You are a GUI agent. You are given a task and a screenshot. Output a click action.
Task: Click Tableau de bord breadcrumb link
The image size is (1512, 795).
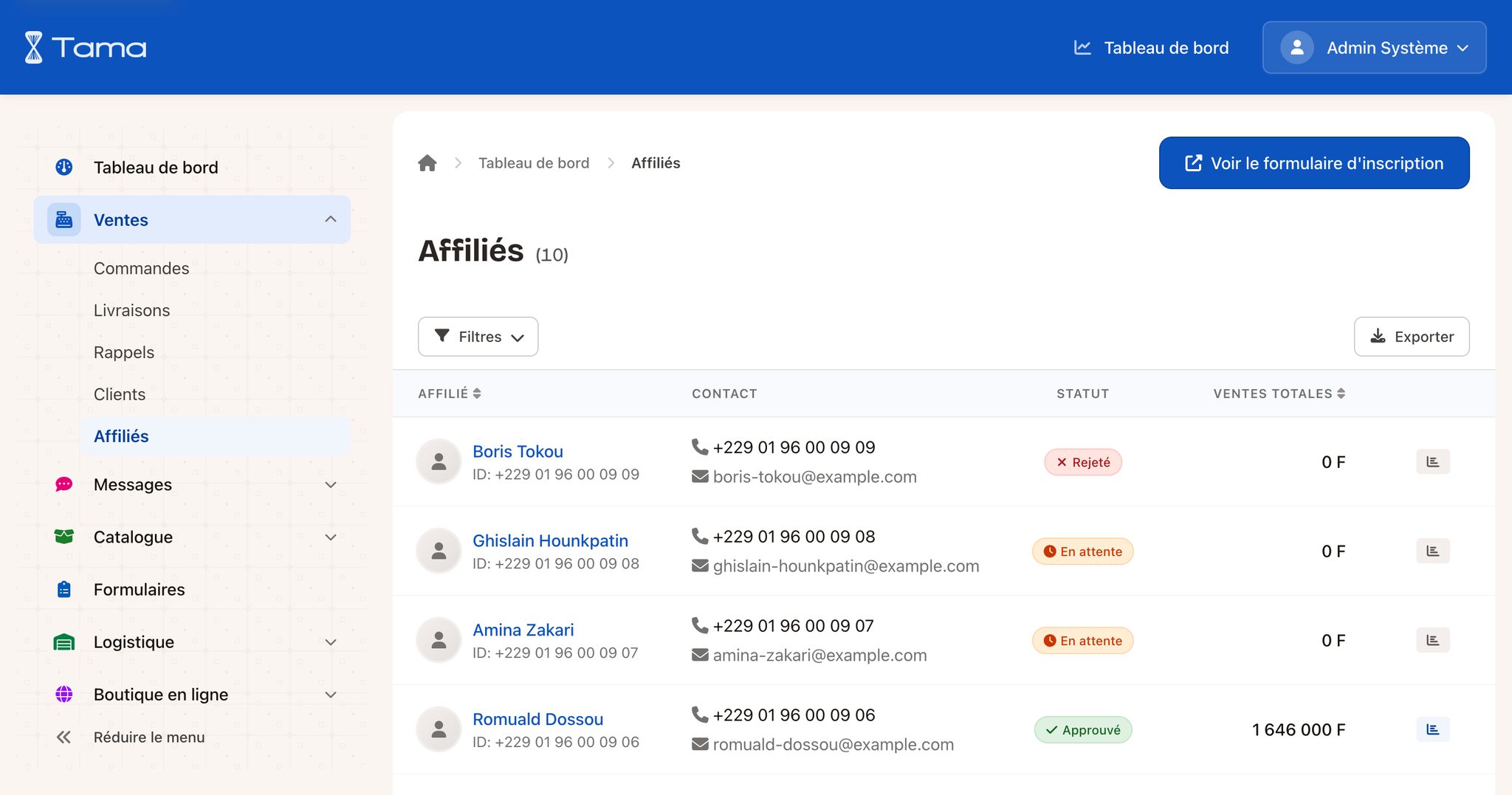tap(534, 163)
